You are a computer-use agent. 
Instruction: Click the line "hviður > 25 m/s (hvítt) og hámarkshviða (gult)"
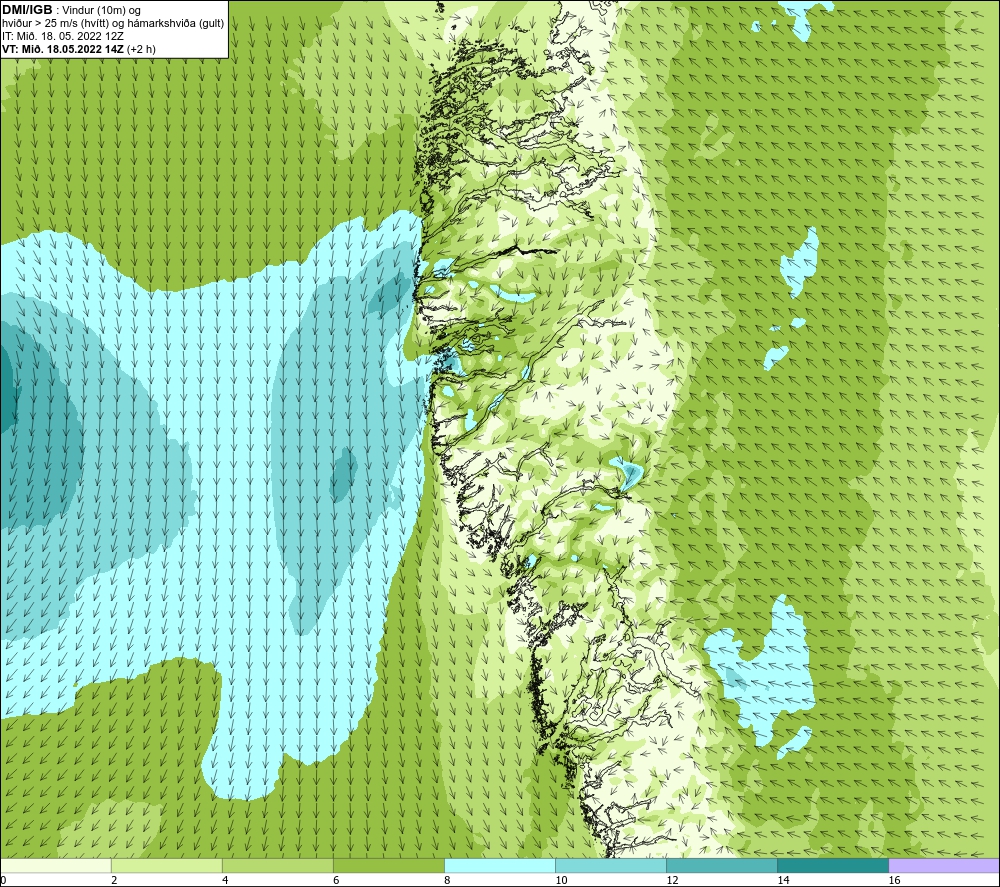pos(113,24)
